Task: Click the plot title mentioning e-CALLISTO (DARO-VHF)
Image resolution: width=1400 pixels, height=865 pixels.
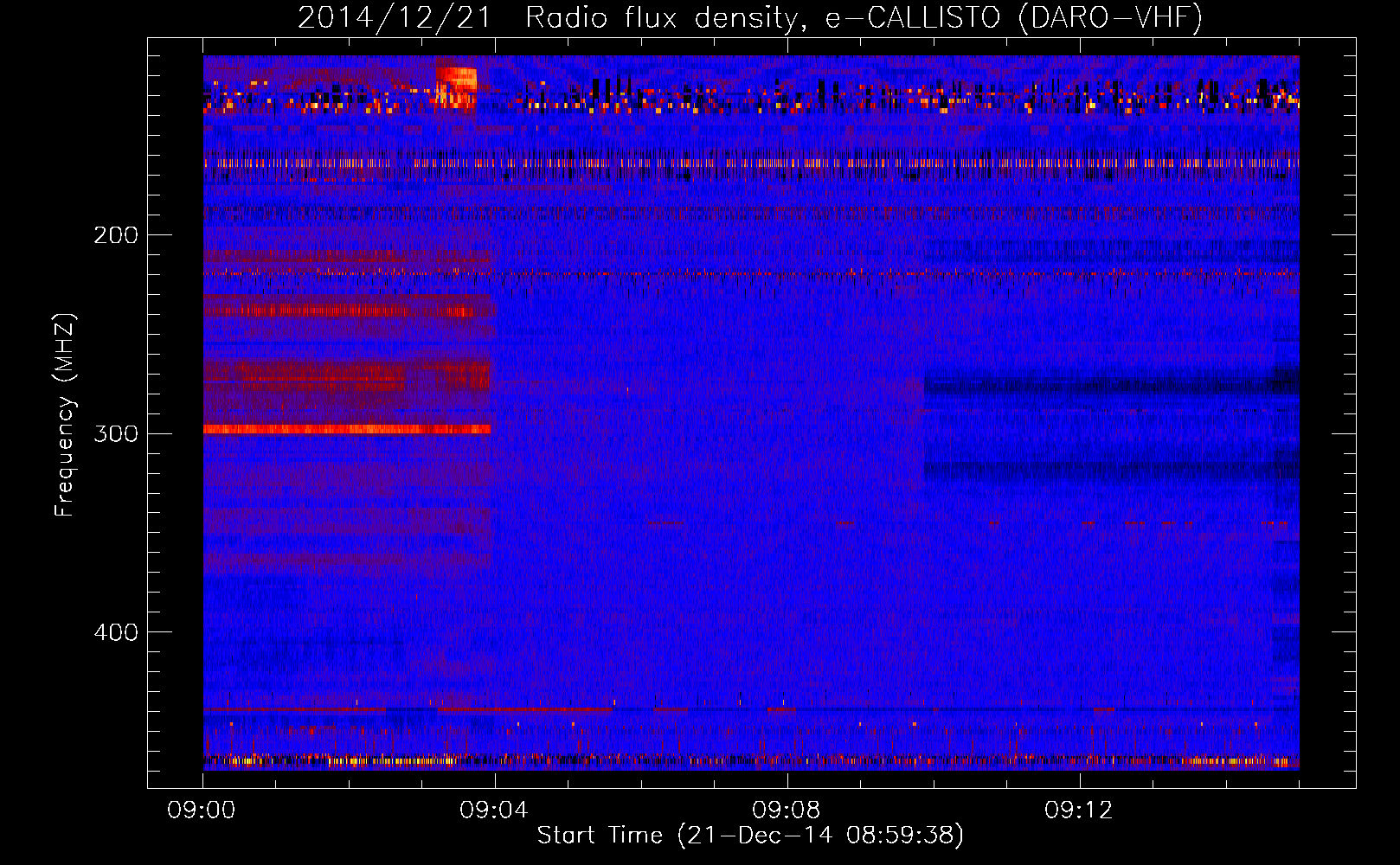Action: click(750, 17)
